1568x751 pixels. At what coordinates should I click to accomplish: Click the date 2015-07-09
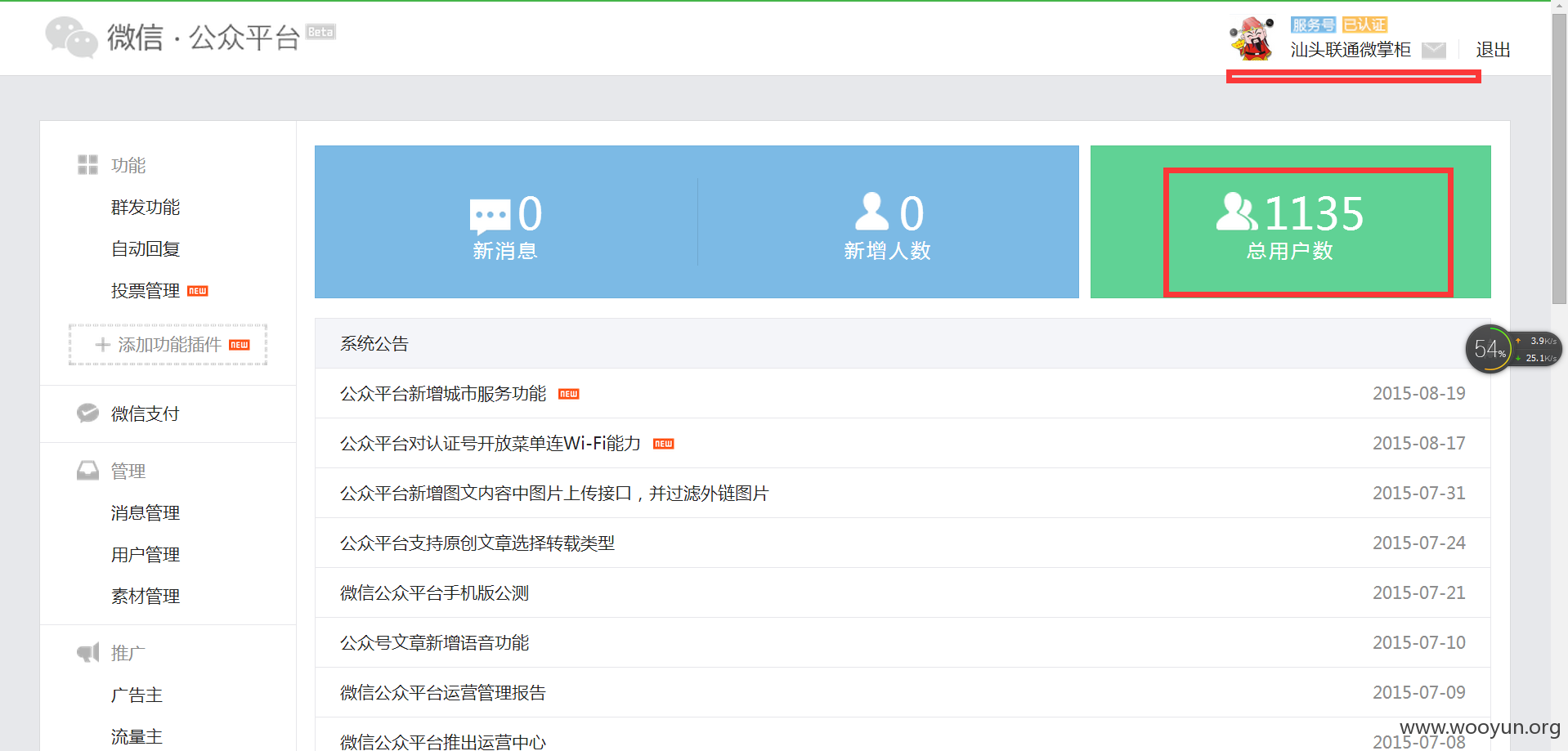point(1419,693)
